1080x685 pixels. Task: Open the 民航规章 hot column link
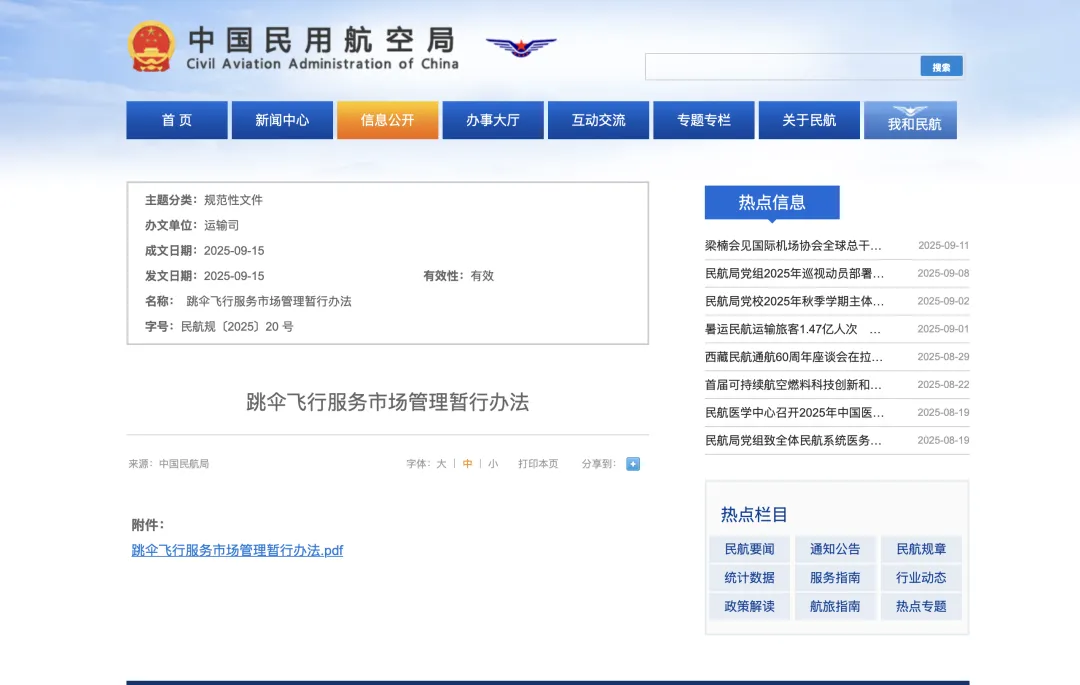point(920,548)
